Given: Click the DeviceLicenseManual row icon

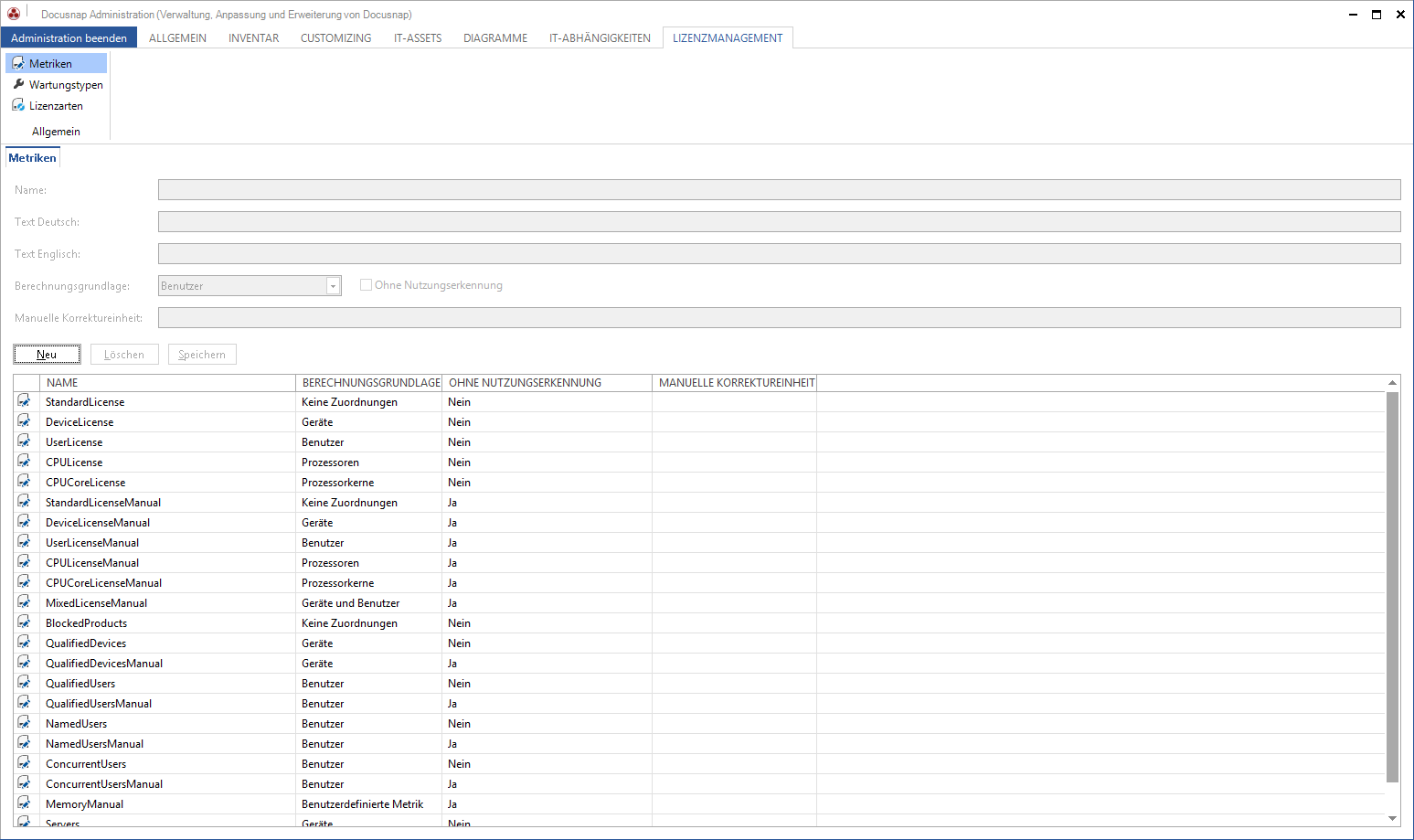Looking at the screenshot, I should (x=24, y=522).
